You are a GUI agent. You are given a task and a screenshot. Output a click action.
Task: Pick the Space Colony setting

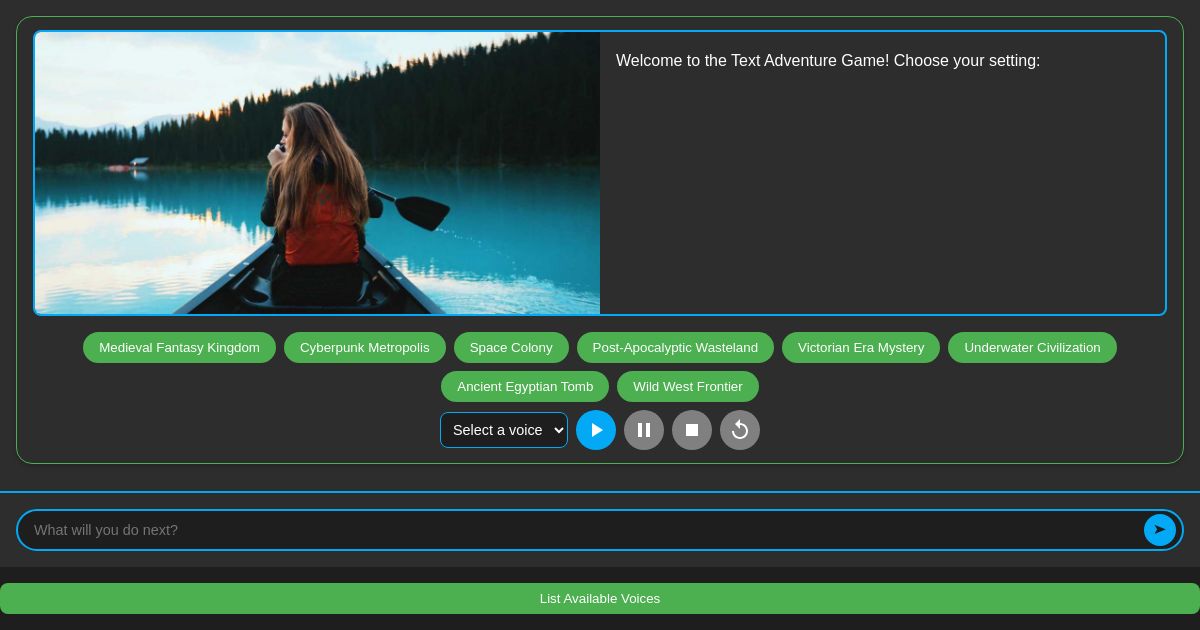(x=511, y=347)
